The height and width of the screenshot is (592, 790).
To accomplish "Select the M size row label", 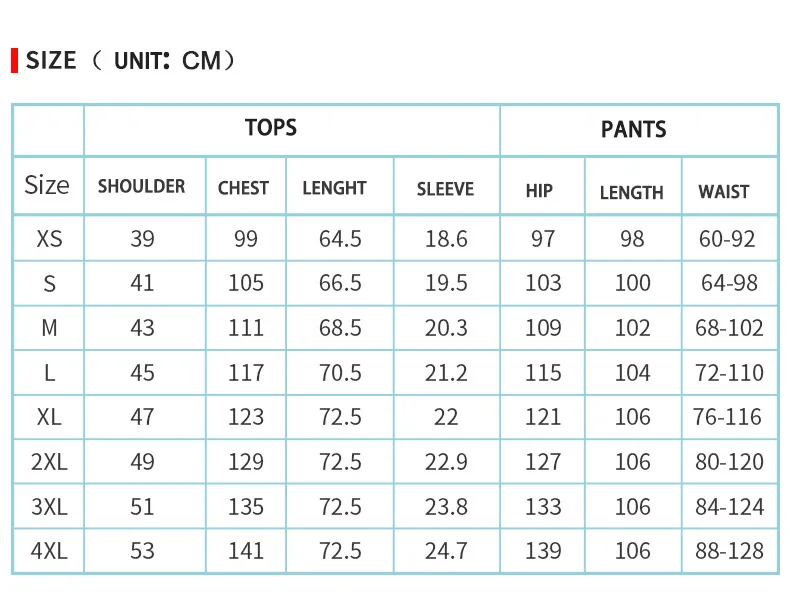I will [x=49, y=328].
